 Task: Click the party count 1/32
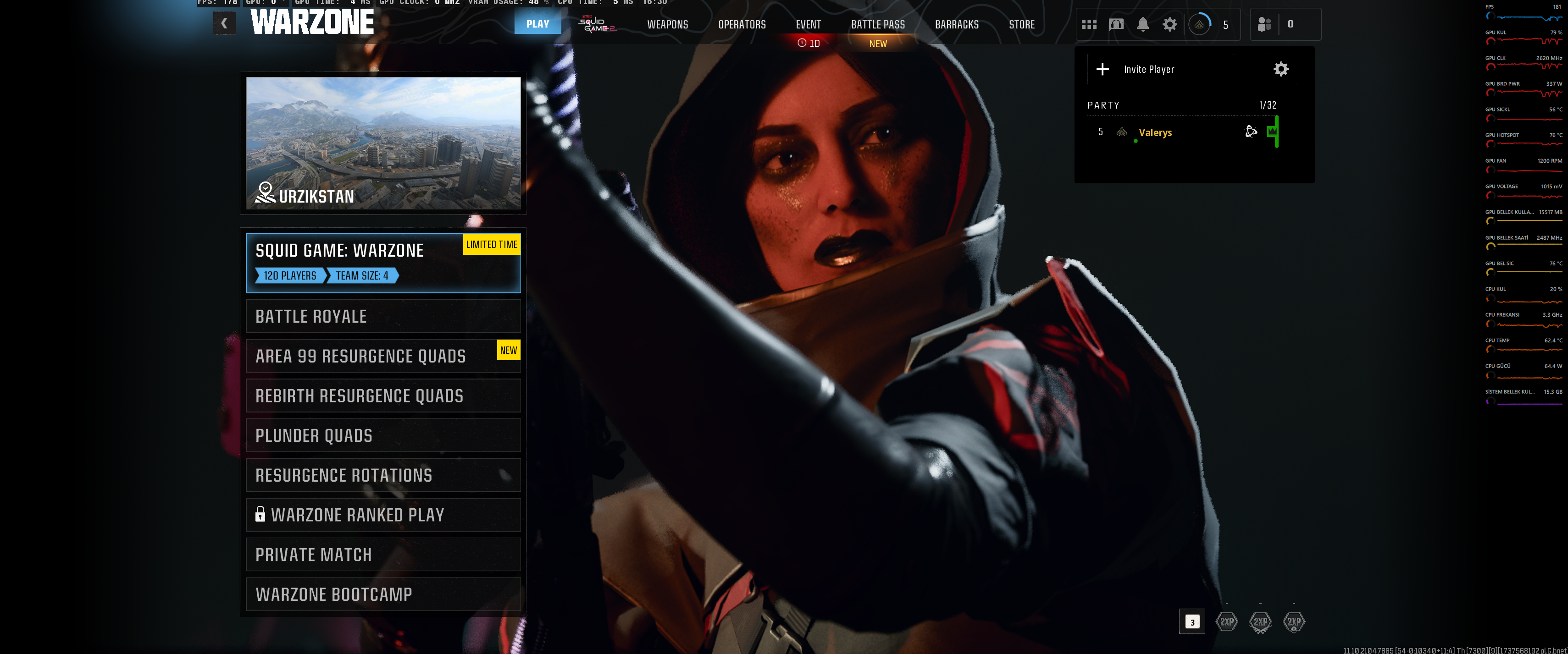coord(1267,105)
